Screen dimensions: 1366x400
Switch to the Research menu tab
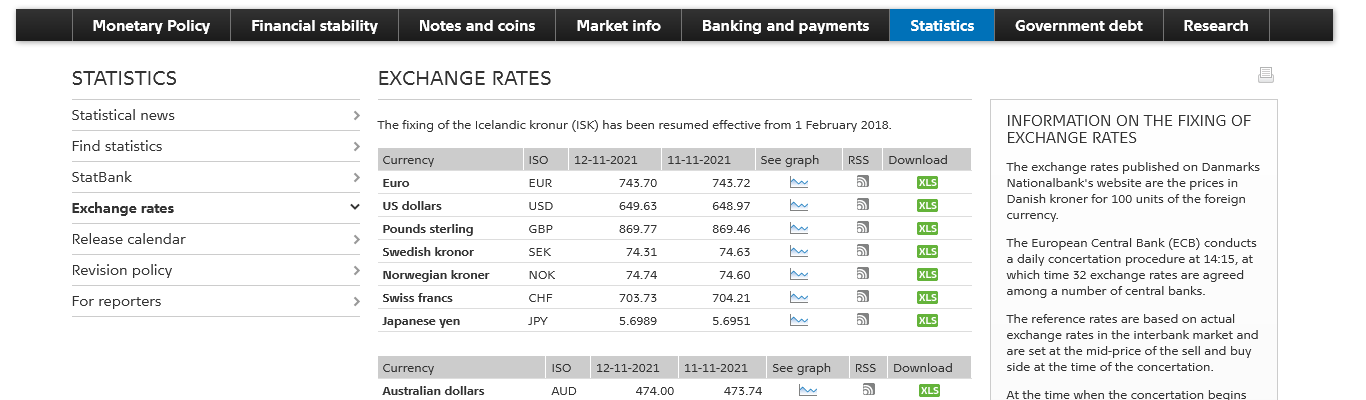[1215, 26]
